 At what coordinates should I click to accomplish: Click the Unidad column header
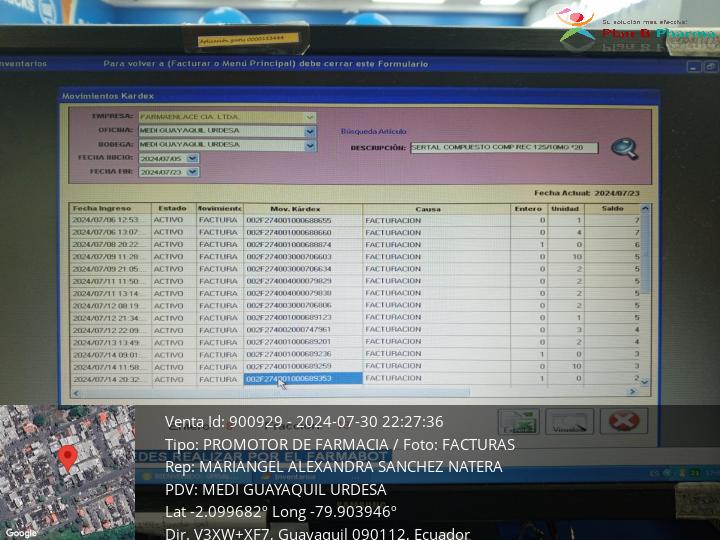[x=566, y=209]
